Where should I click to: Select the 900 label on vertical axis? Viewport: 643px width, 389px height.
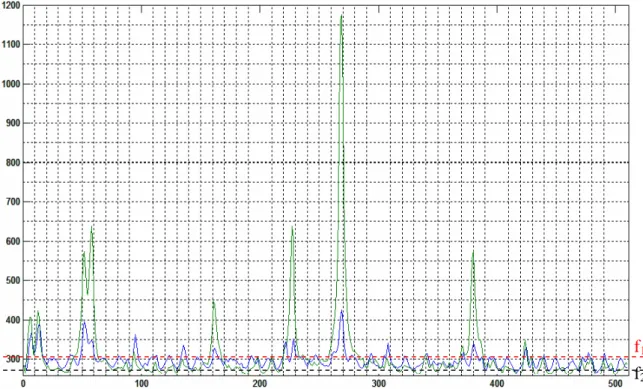(13, 123)
